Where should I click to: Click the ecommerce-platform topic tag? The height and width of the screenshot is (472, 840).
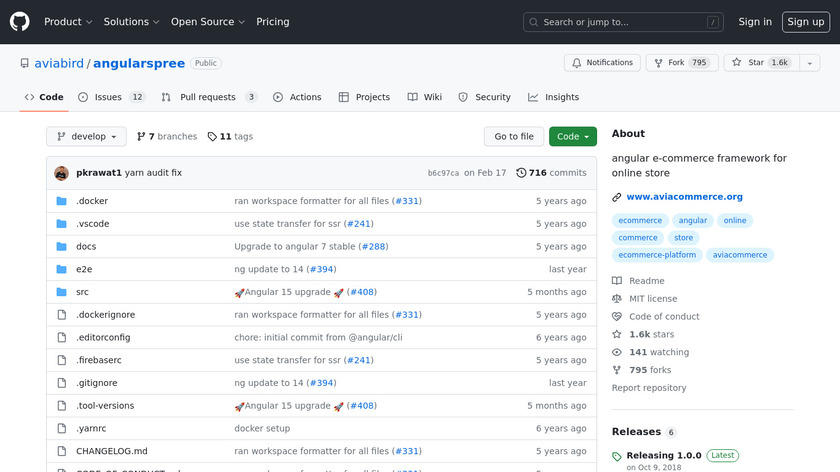pyautogui.click(x=657, y=255)
